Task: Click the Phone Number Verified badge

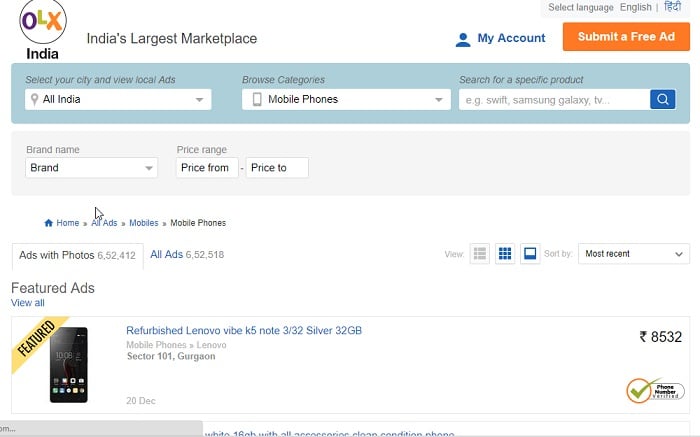Action: (x=655, y=391)
